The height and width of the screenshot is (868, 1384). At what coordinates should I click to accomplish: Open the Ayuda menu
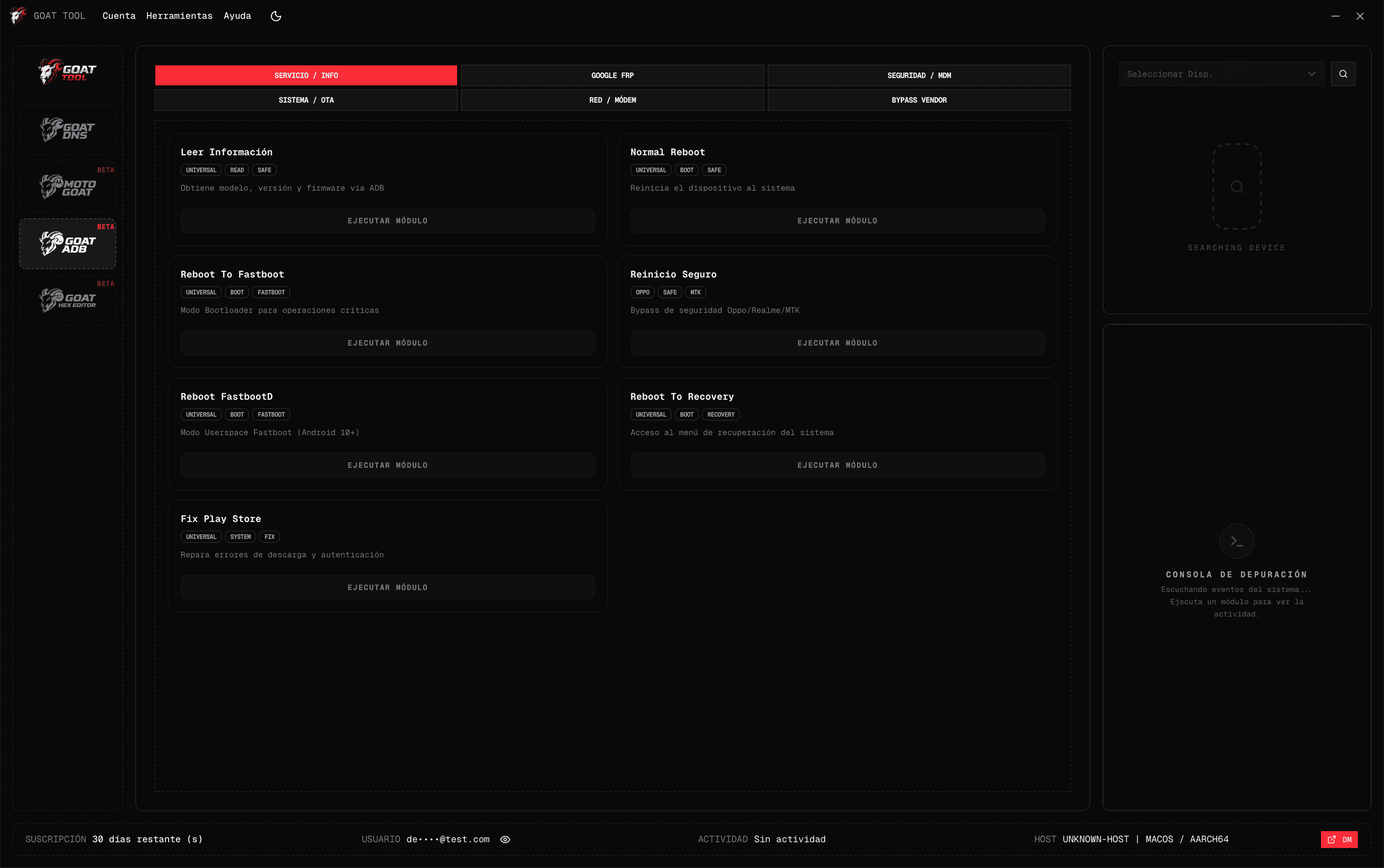tap(237, 16)
